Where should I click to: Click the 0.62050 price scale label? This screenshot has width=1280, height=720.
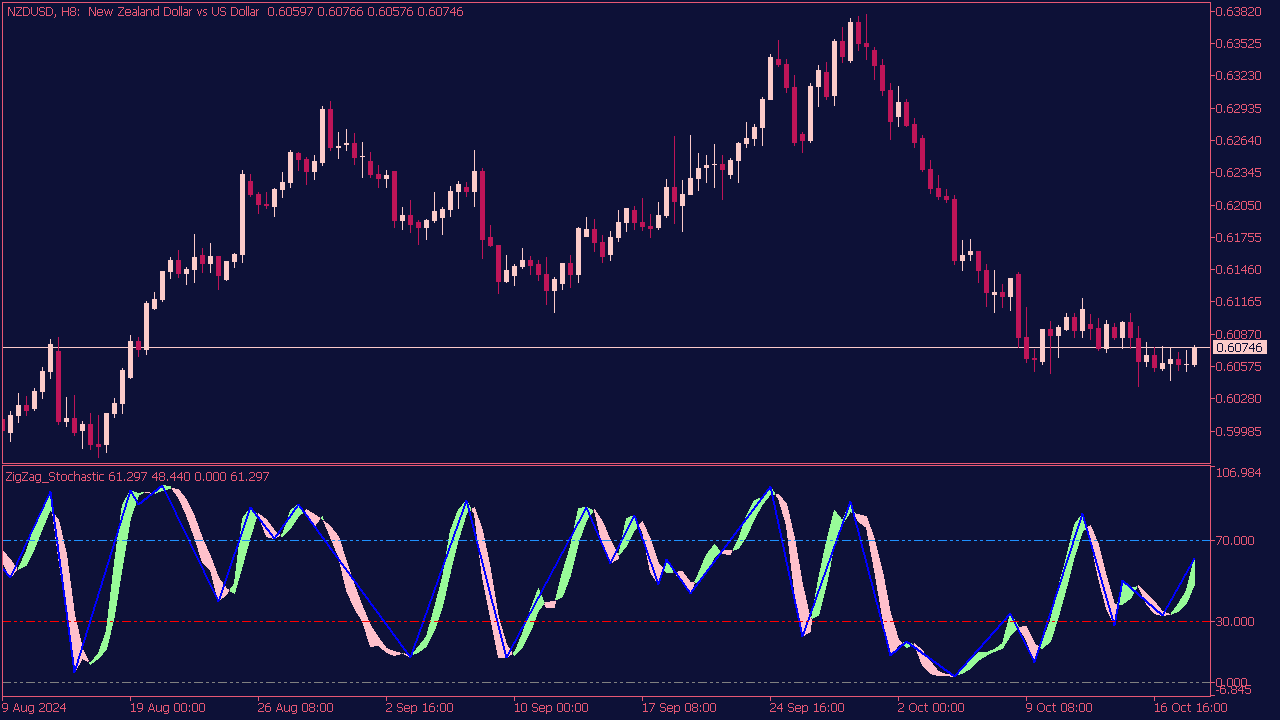(1238, 205)
